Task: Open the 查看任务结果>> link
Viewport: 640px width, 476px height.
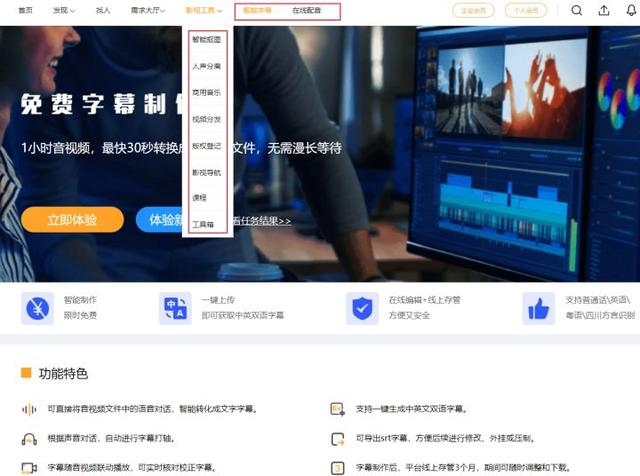Action: [262, 221]
